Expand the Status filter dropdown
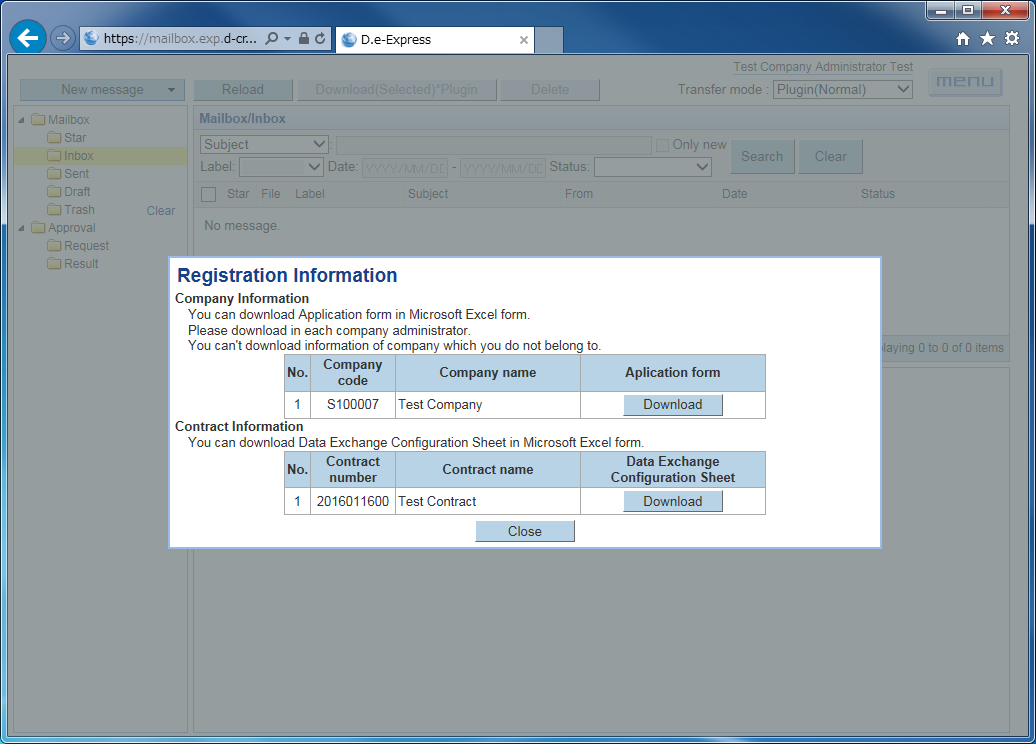 point(652,167)
